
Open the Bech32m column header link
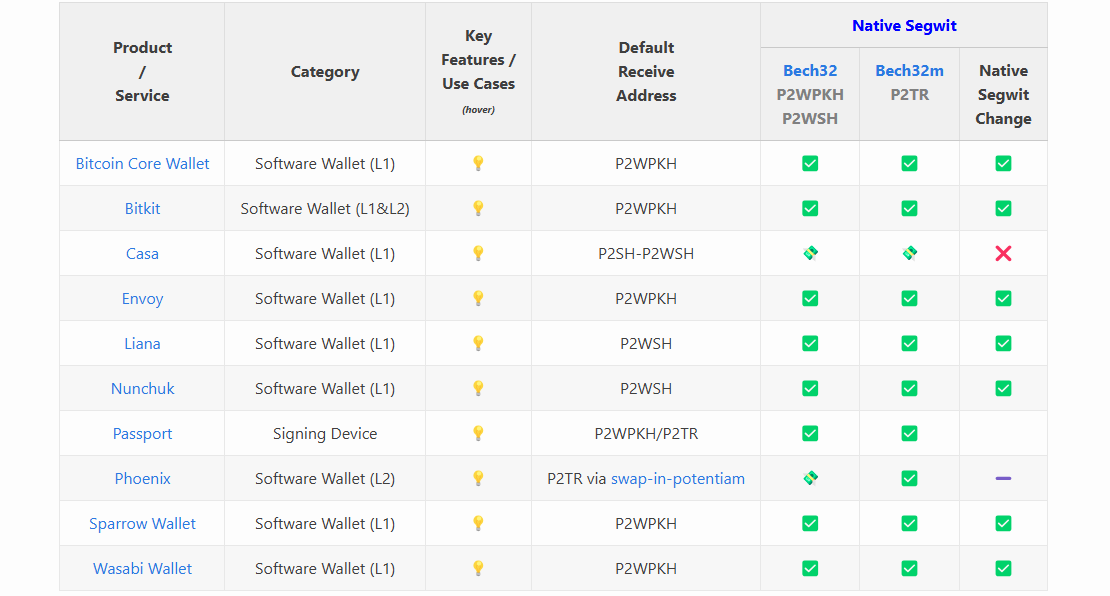click(910, 71)
